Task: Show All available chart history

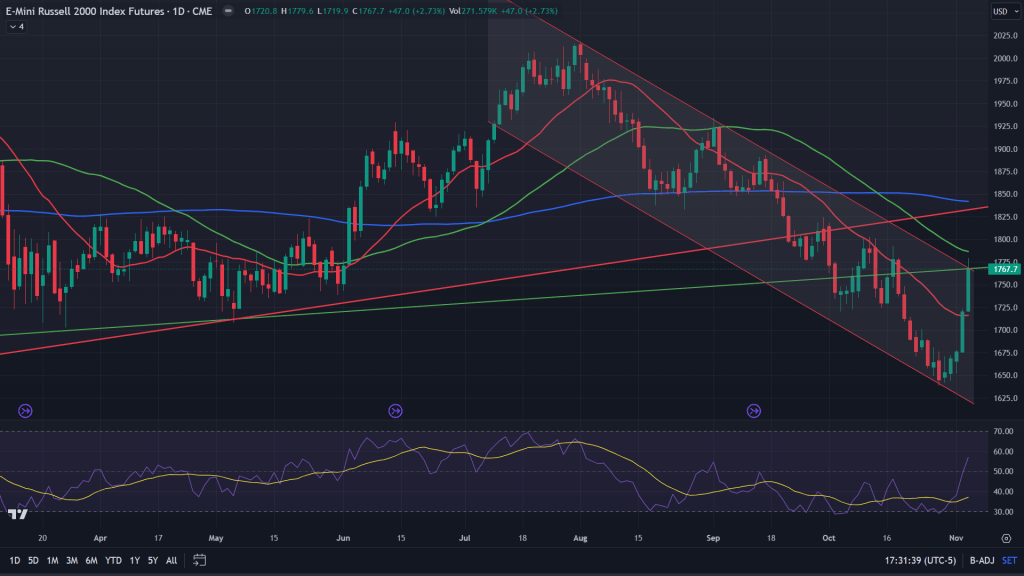Action: [x=172, y=560]
